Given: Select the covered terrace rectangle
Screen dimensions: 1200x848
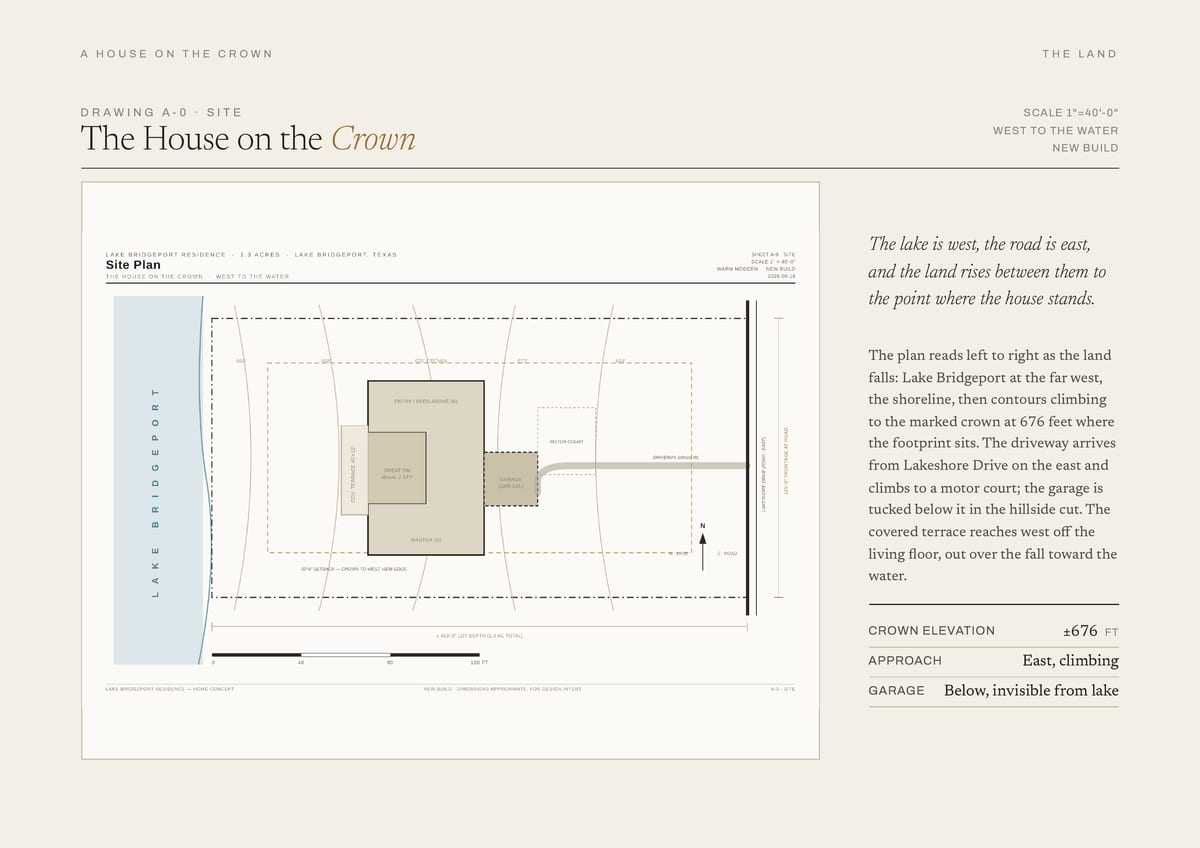Looking at the screenshot, I should tap(354, 470).
